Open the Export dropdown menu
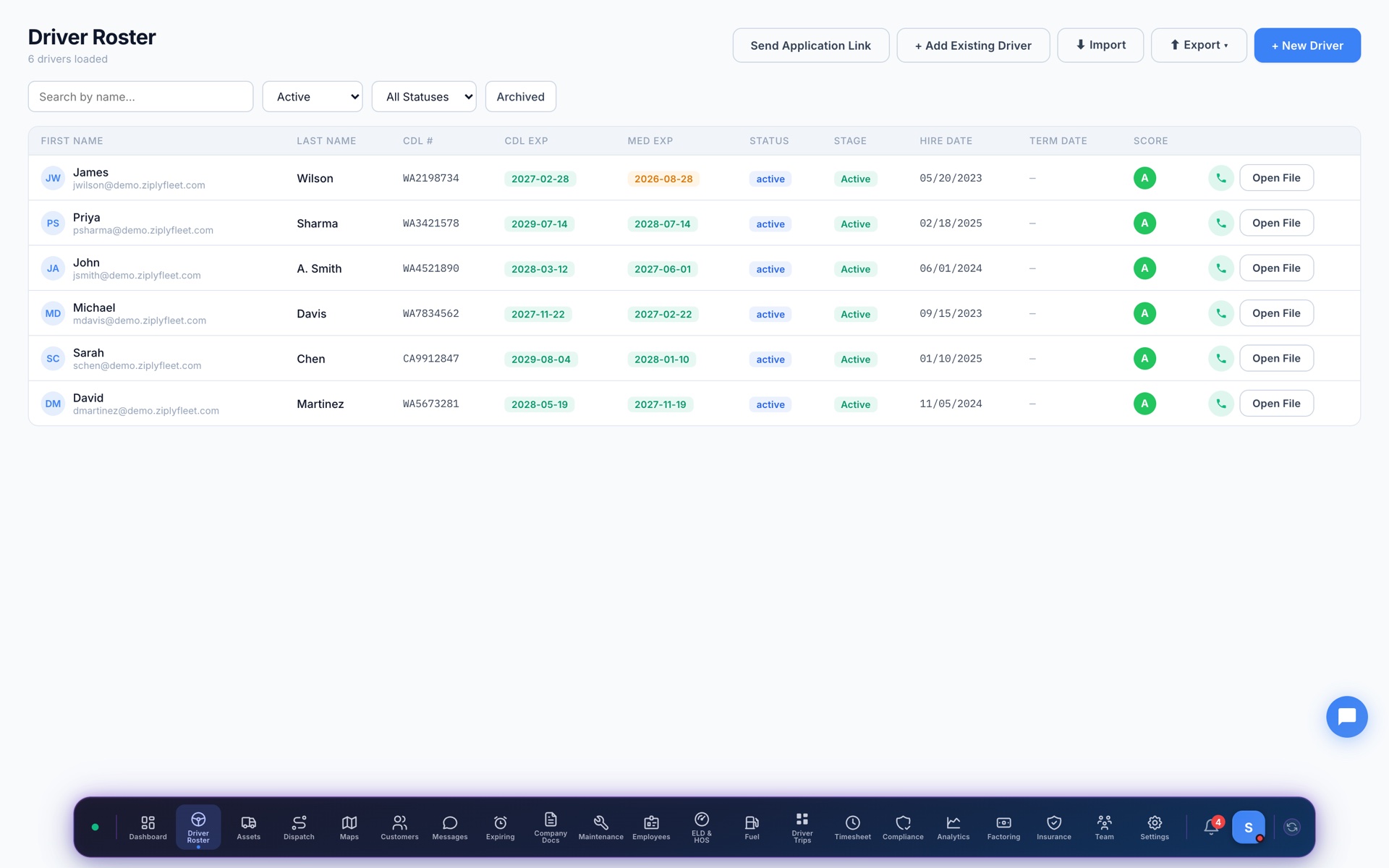This screenshot has width=1389, height=868. tap(1199, 46)
